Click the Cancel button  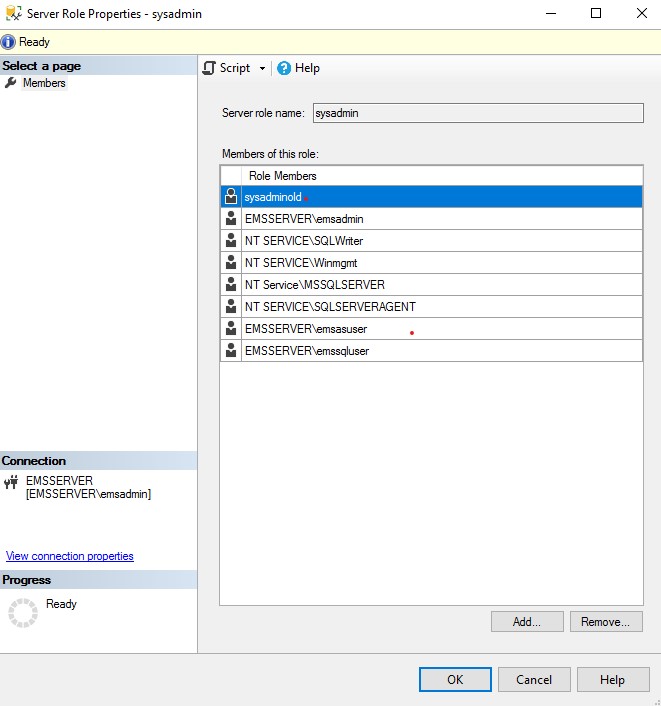pyautogui.click(x=534, y=679)
